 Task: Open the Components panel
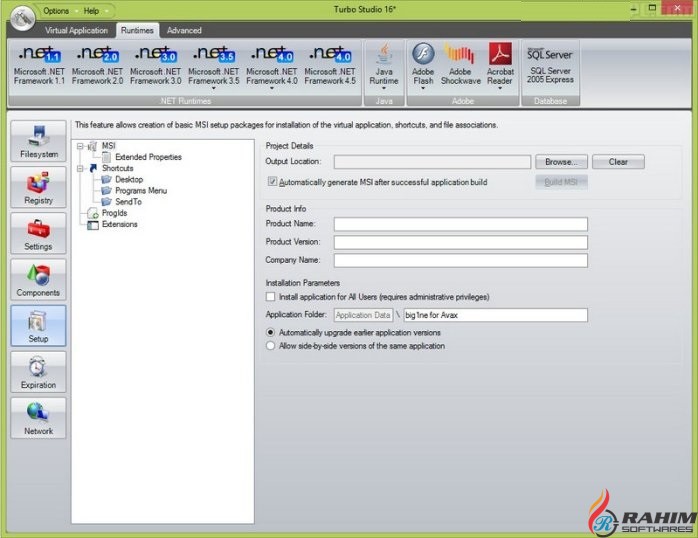click(39, 279)
